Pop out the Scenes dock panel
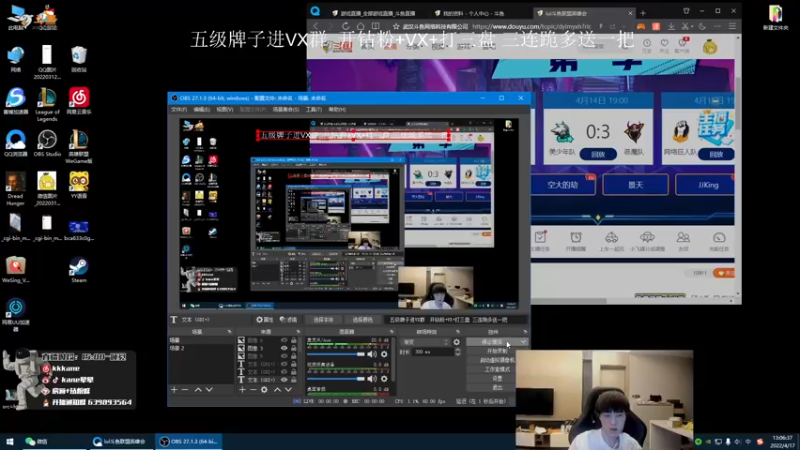This screenshot has height=450, width=800. 229,332
